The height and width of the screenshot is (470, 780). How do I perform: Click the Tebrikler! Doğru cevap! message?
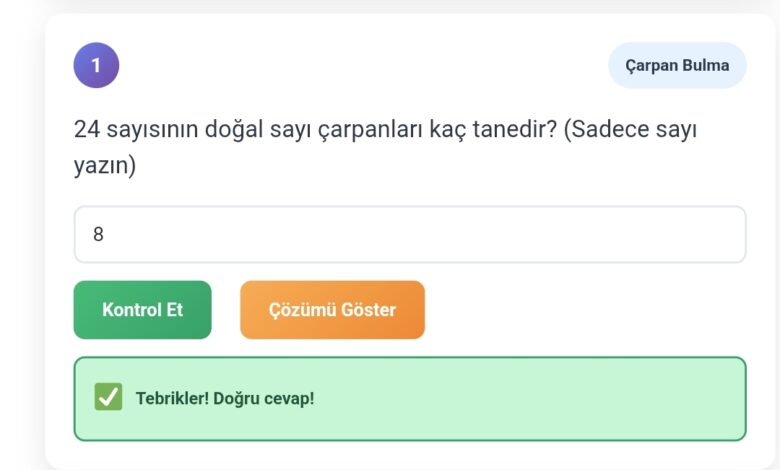click(x=225, y=398)
